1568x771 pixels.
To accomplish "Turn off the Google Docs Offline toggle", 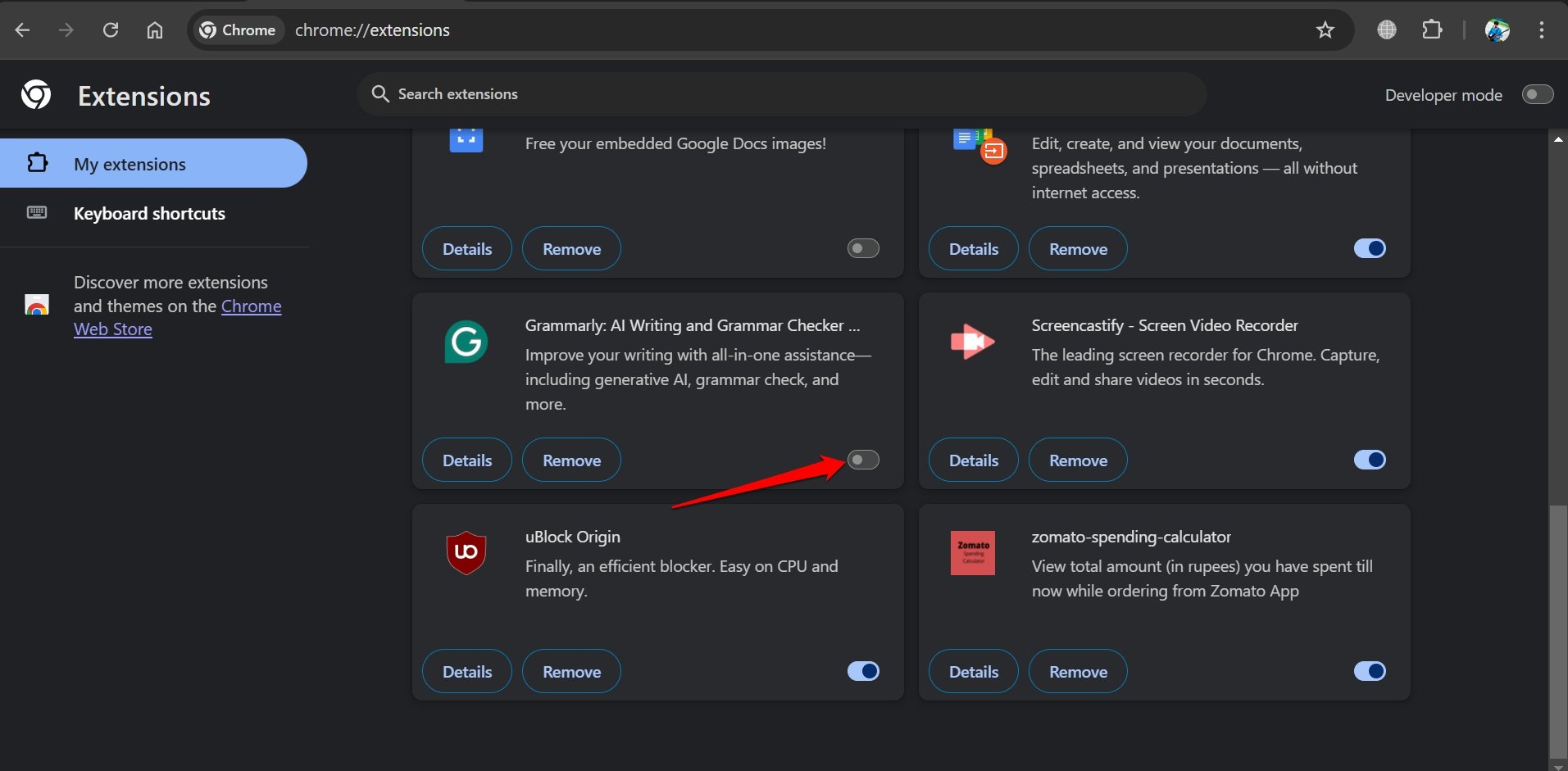I will pos(1370,248).
